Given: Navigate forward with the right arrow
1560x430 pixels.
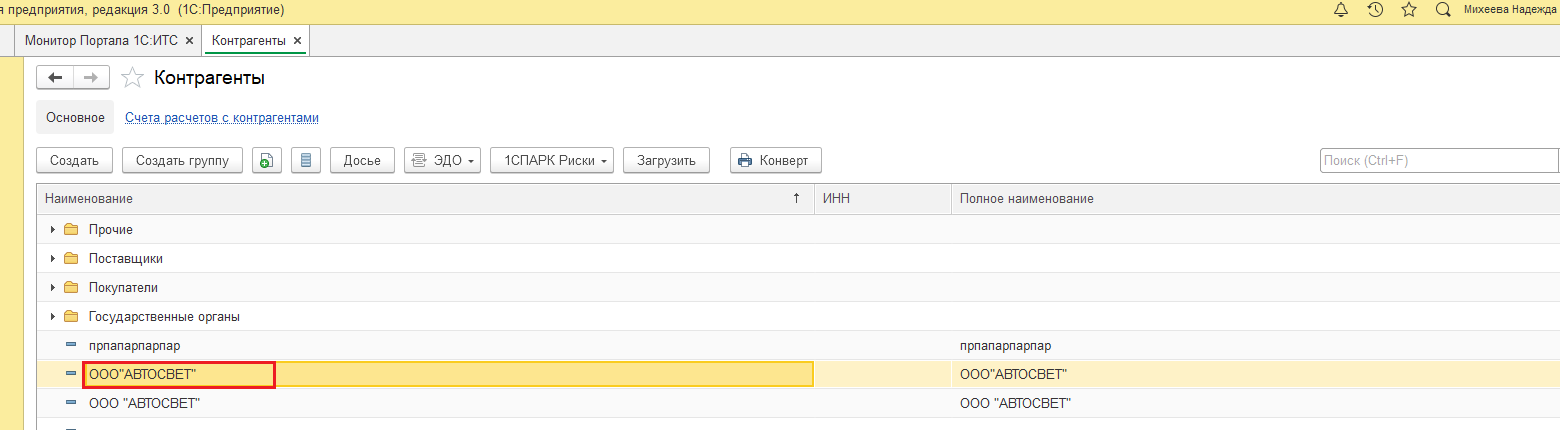Looking at the screenshot, I should pyautogui.click(x=91, y=78).
